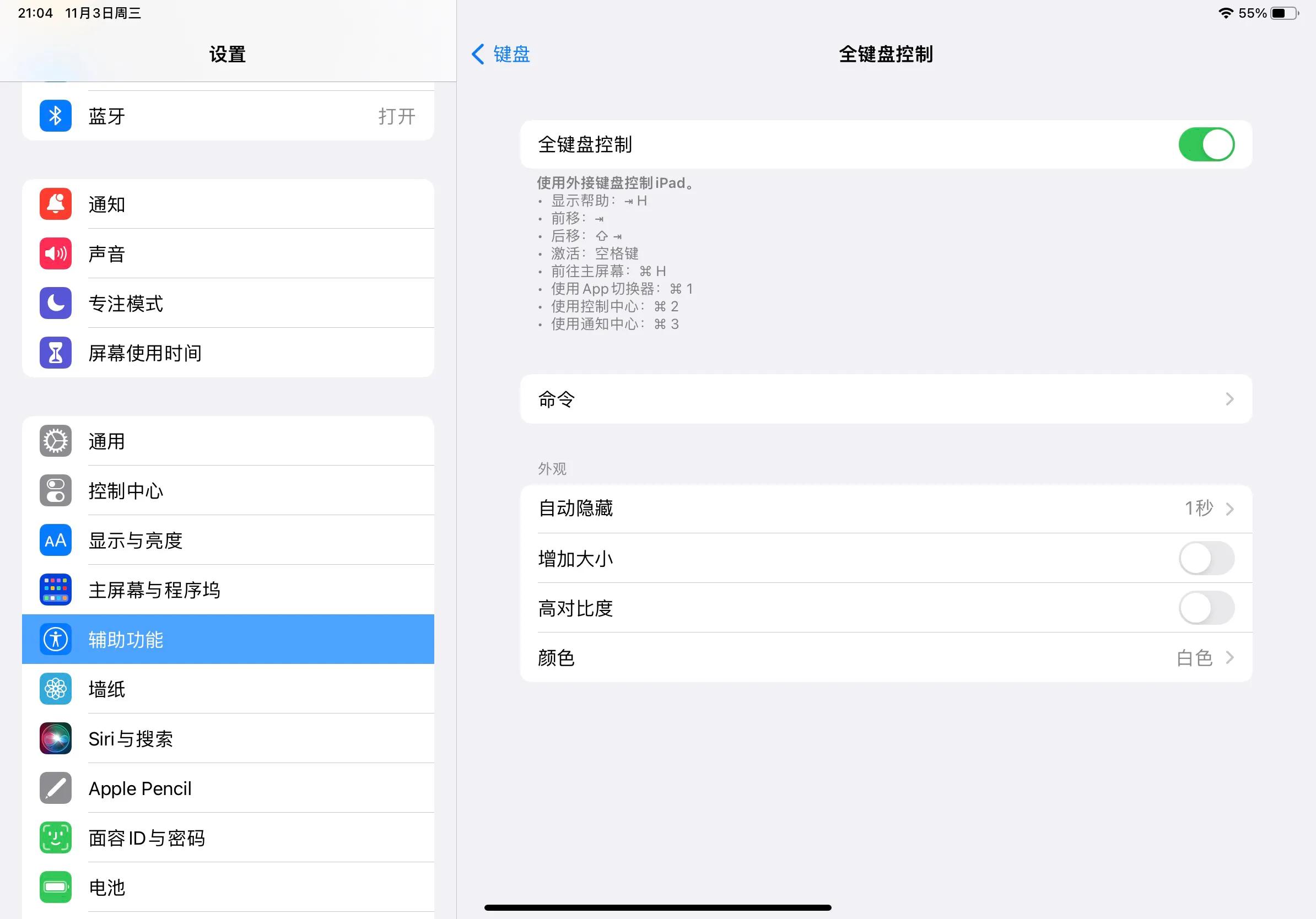
Task: Turn on 高对比度
Action: click(x=1206, y=608)
